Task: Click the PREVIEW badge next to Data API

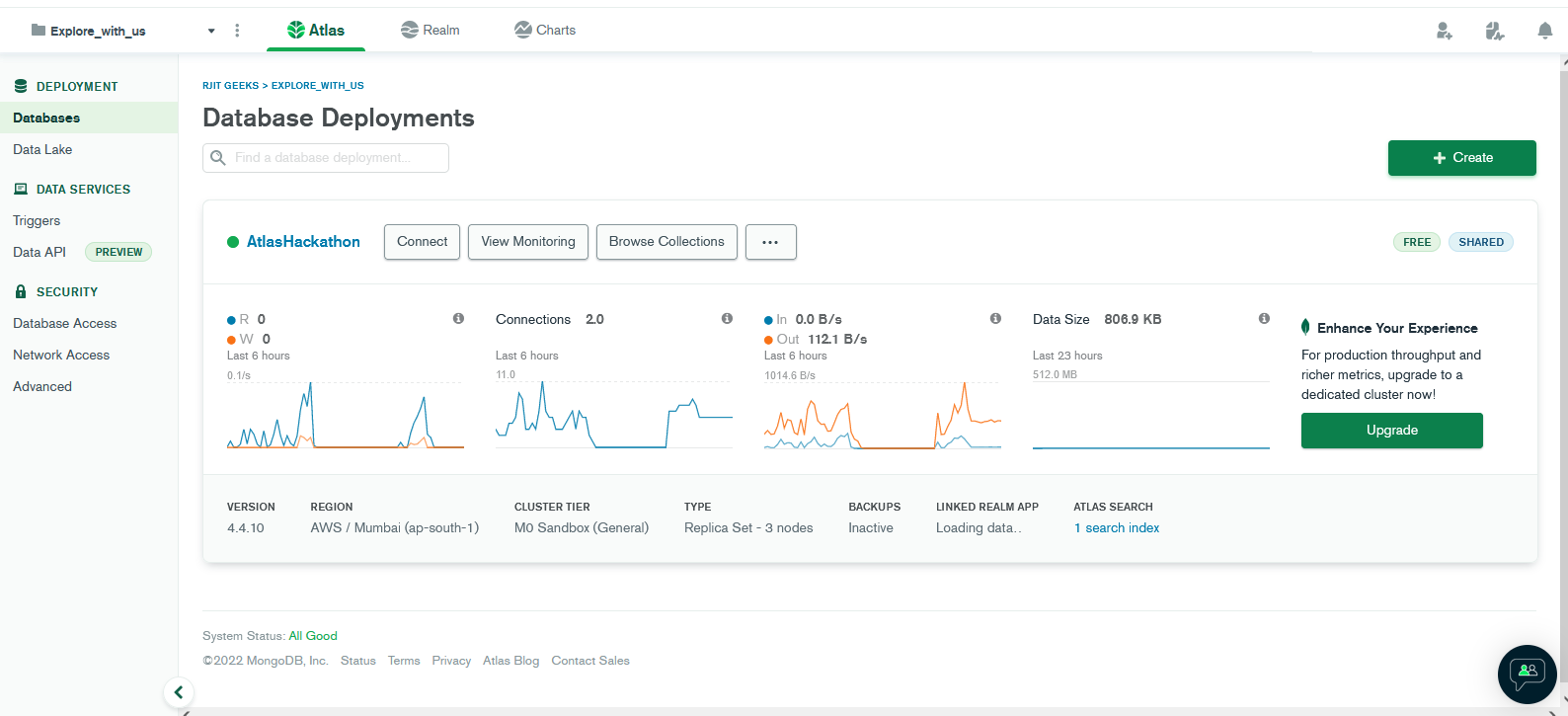Action: tap(118, 252)
